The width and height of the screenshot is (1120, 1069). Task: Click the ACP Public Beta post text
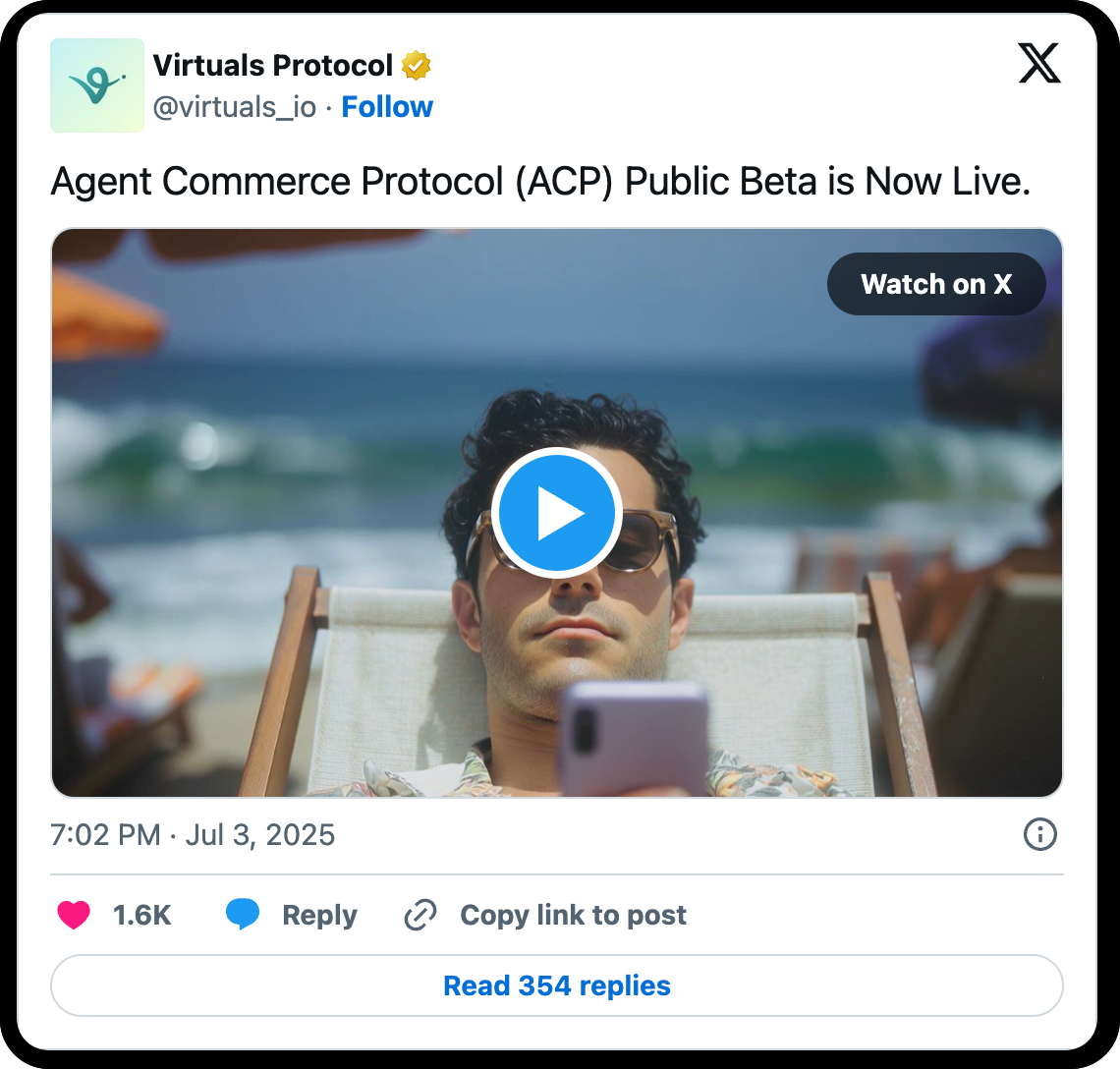pyautogui.click(x=540, y=181)
